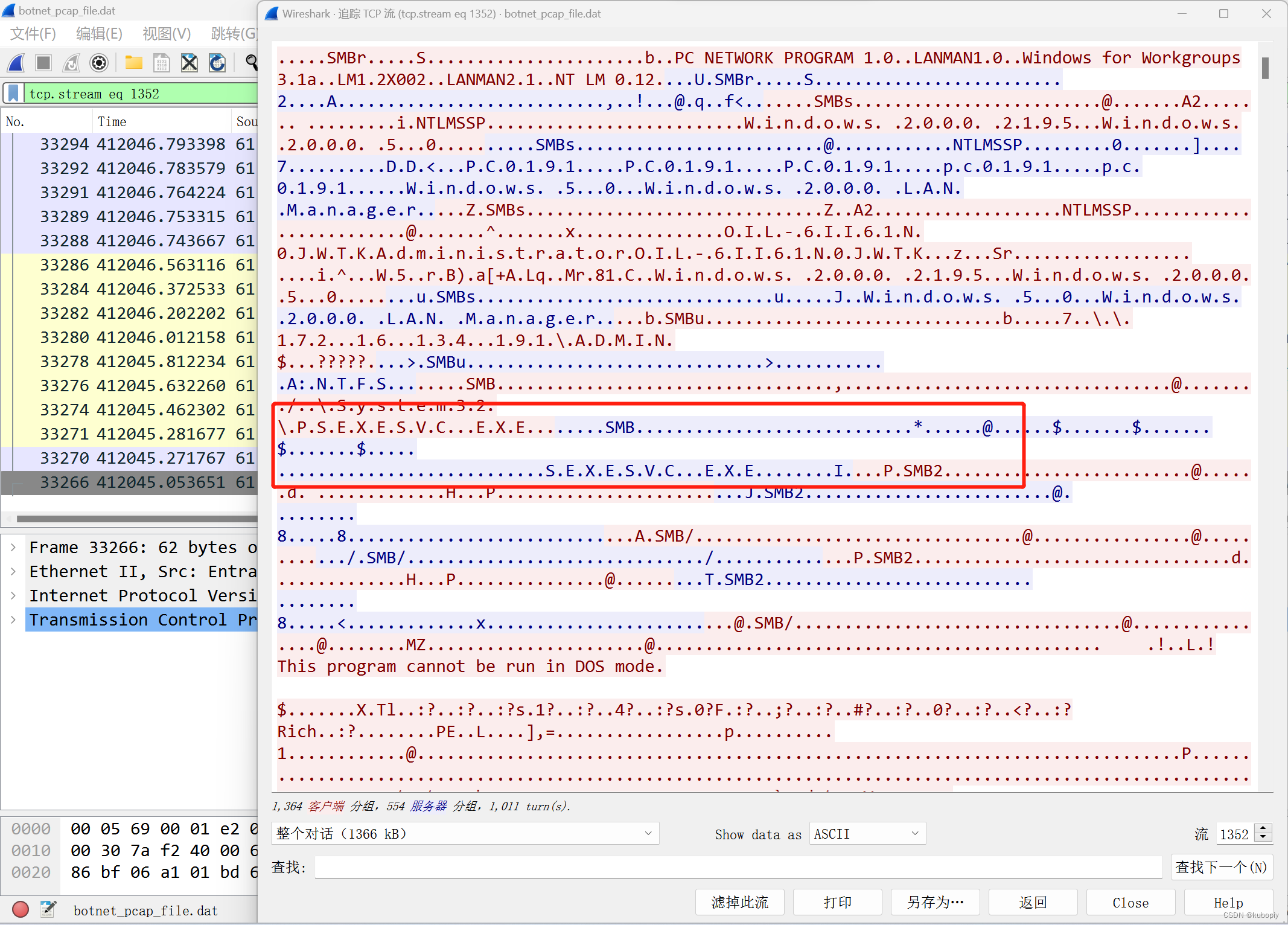Decrease the stream number with down arrow
Image resolution: width=1288 pixels, height=925 pixels.
[x=1263, y=839]
